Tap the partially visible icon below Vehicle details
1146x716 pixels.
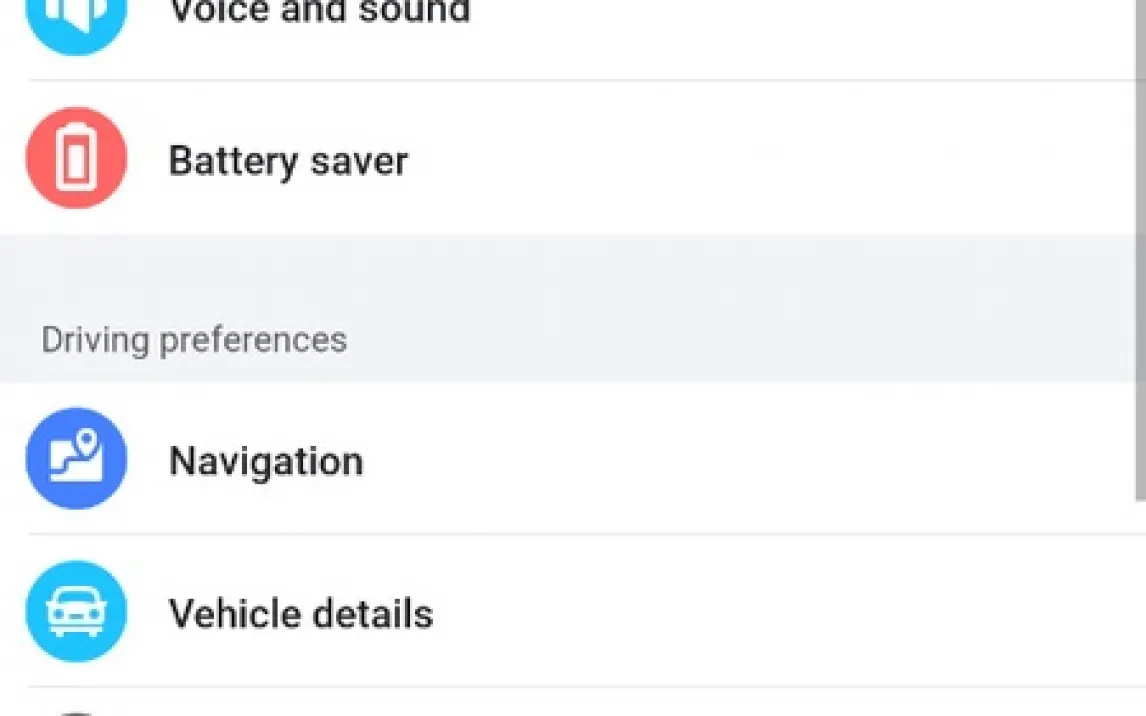click(76, 712)
